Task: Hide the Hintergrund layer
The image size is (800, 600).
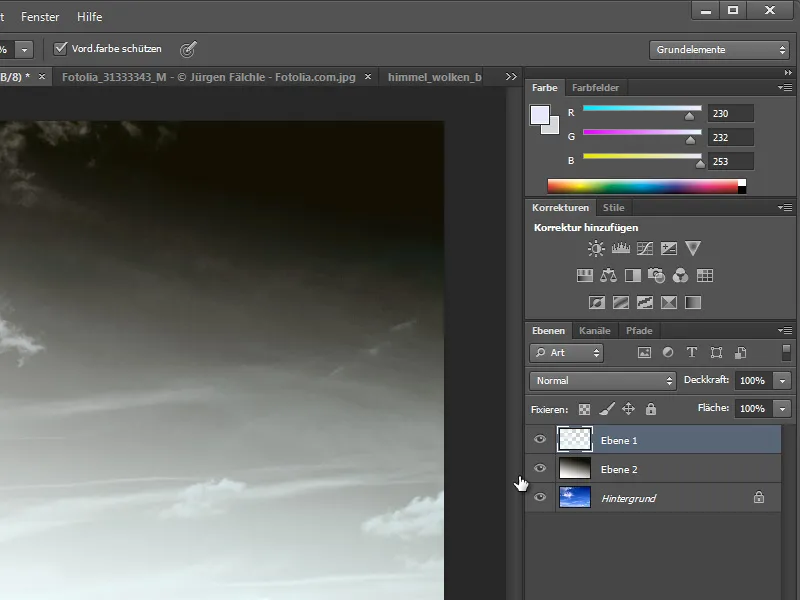Action: pos(540,496)
